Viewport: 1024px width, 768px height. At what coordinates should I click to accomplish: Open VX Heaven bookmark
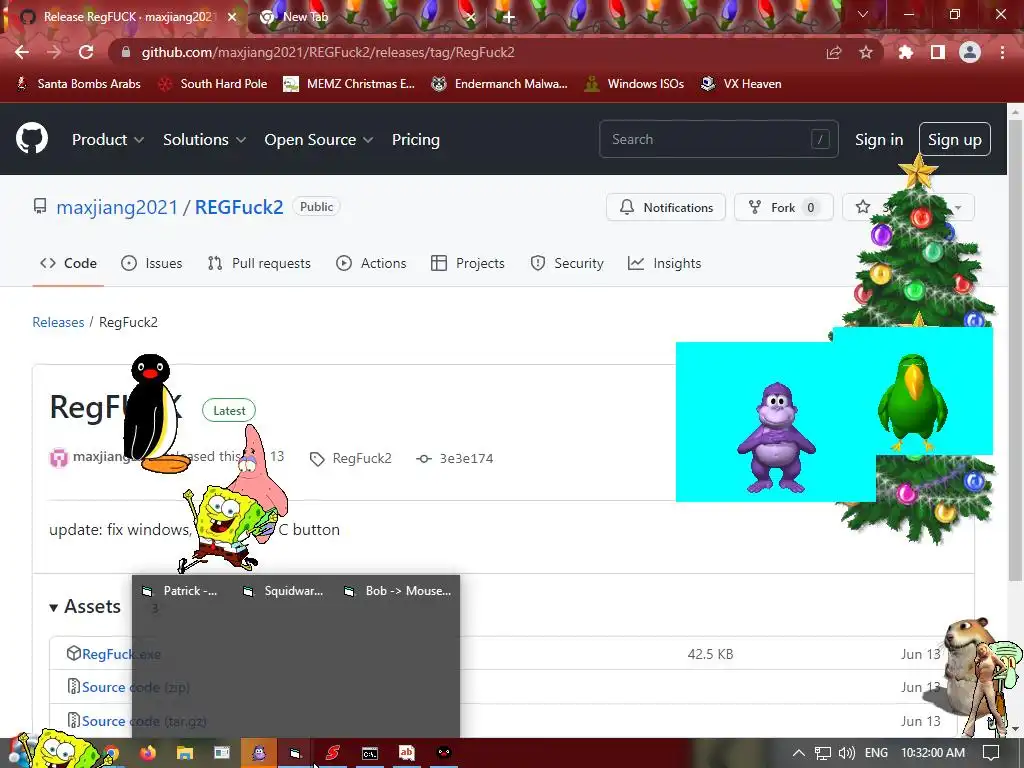pos(741,84)
